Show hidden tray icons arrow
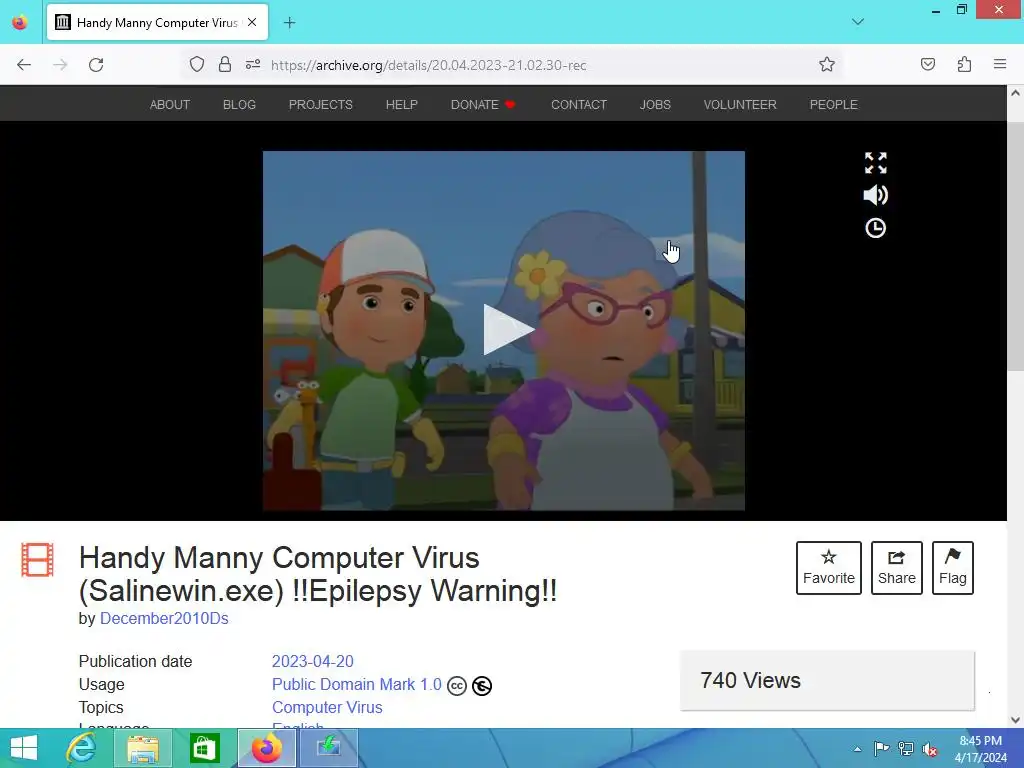This screenshot has height=768, width=1024. click(857, 749)
